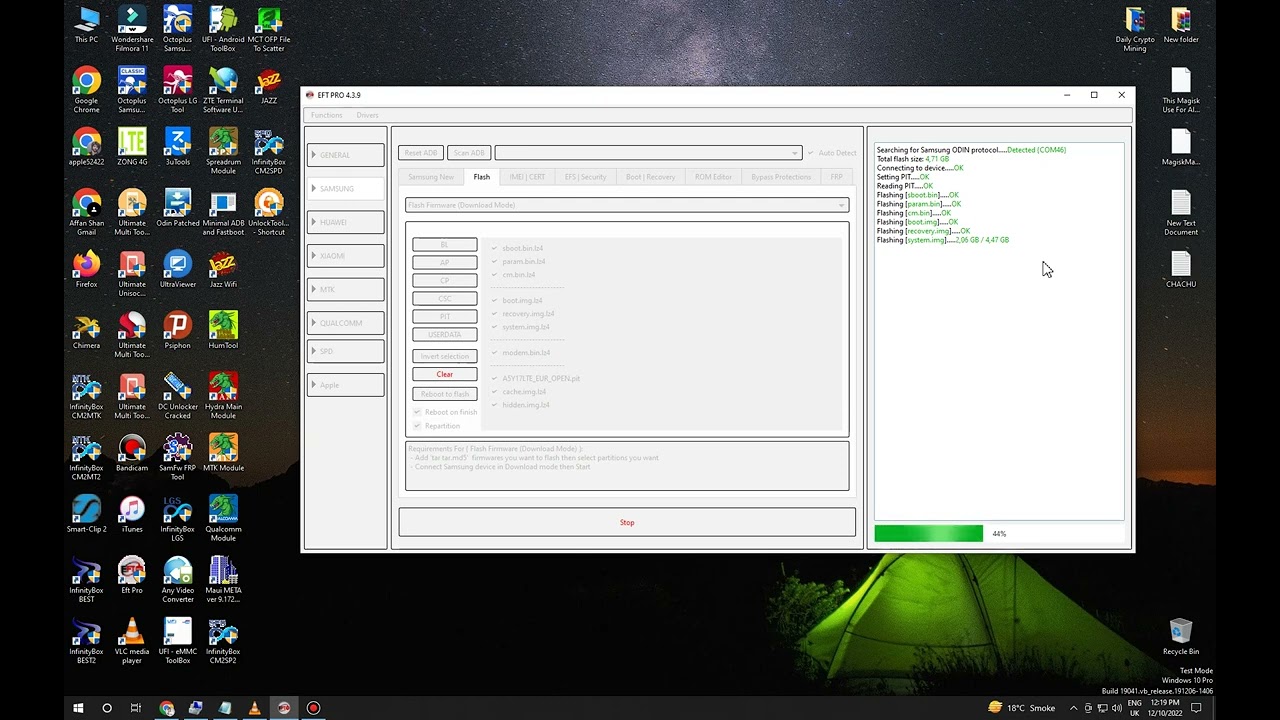The height and width of the screenshot is (720, 1280).
Task: Open DC Unlocker Cracked desktop icon
Action: click(178, 396)
